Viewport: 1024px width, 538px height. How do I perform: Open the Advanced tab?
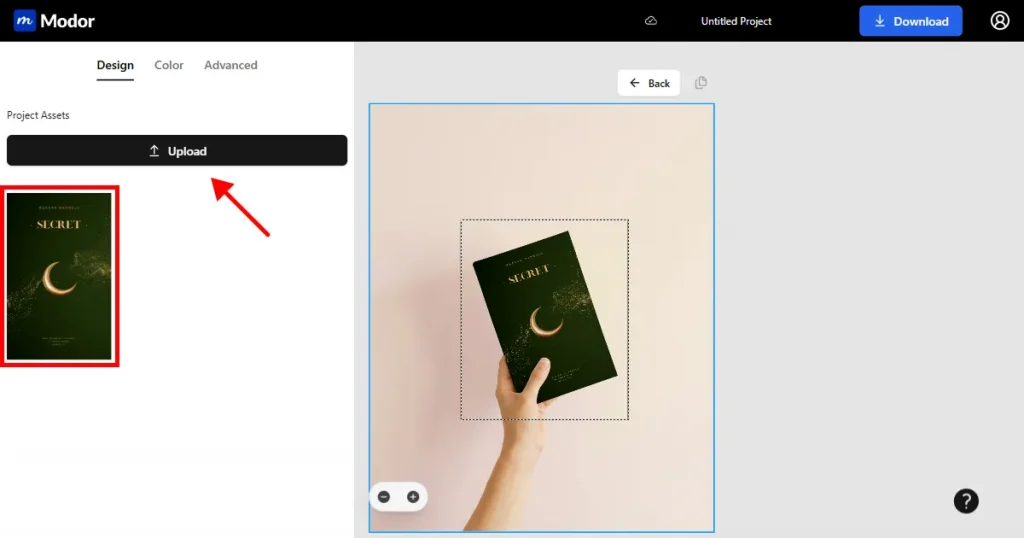[231, 65]
